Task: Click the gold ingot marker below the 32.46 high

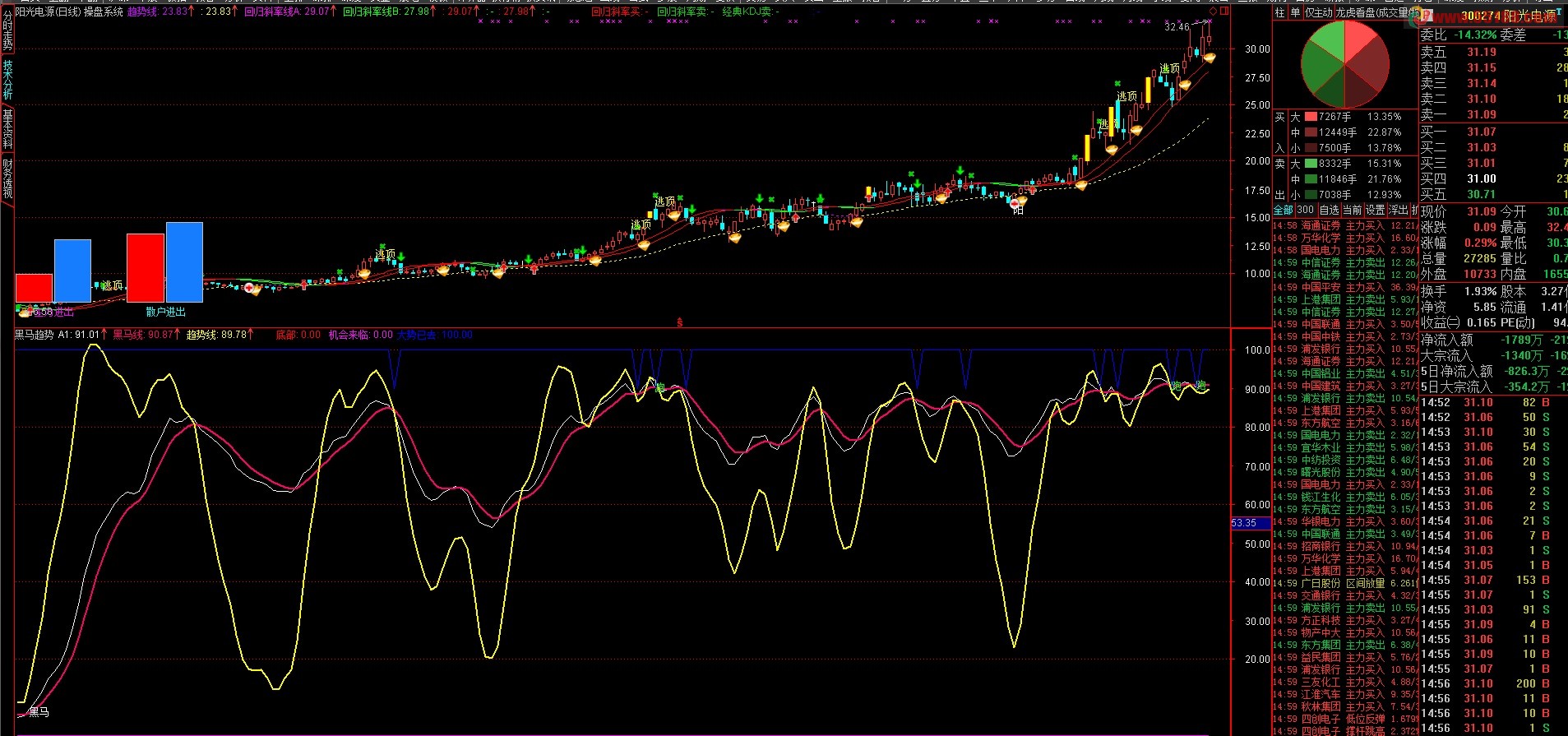Action: click(x=1209, y=58)
